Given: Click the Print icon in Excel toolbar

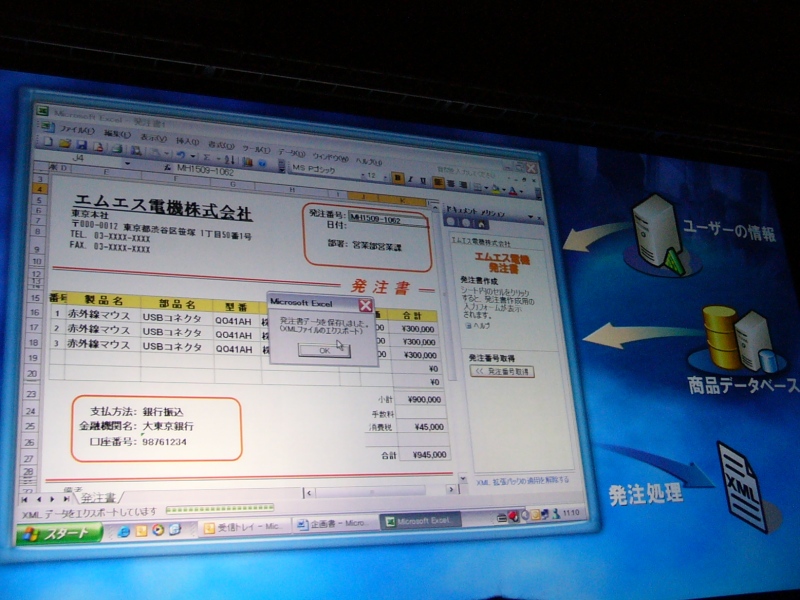Looking at the screenshot, I should click(117, 149).
